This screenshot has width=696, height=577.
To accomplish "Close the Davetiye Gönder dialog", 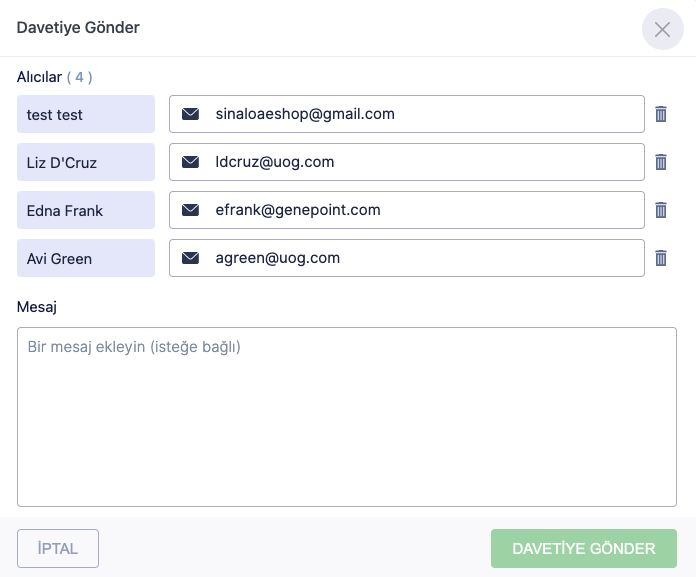I will (662, 29).
